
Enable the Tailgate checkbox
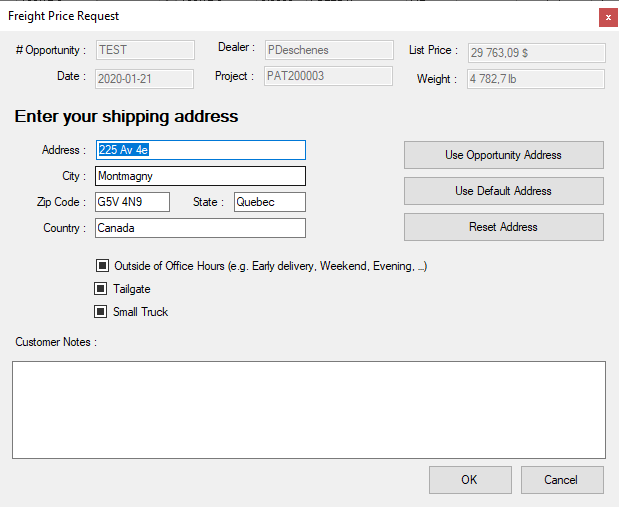tap(100, 289)
